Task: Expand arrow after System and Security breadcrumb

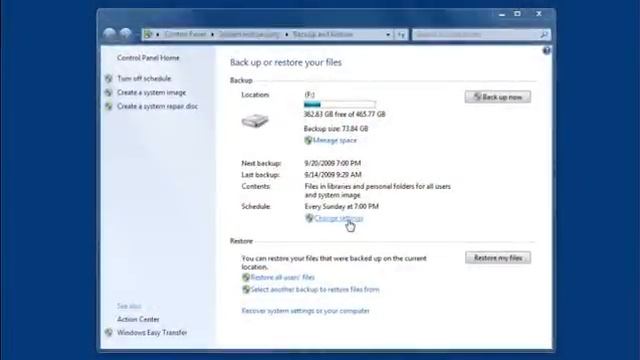Action: 287,35
